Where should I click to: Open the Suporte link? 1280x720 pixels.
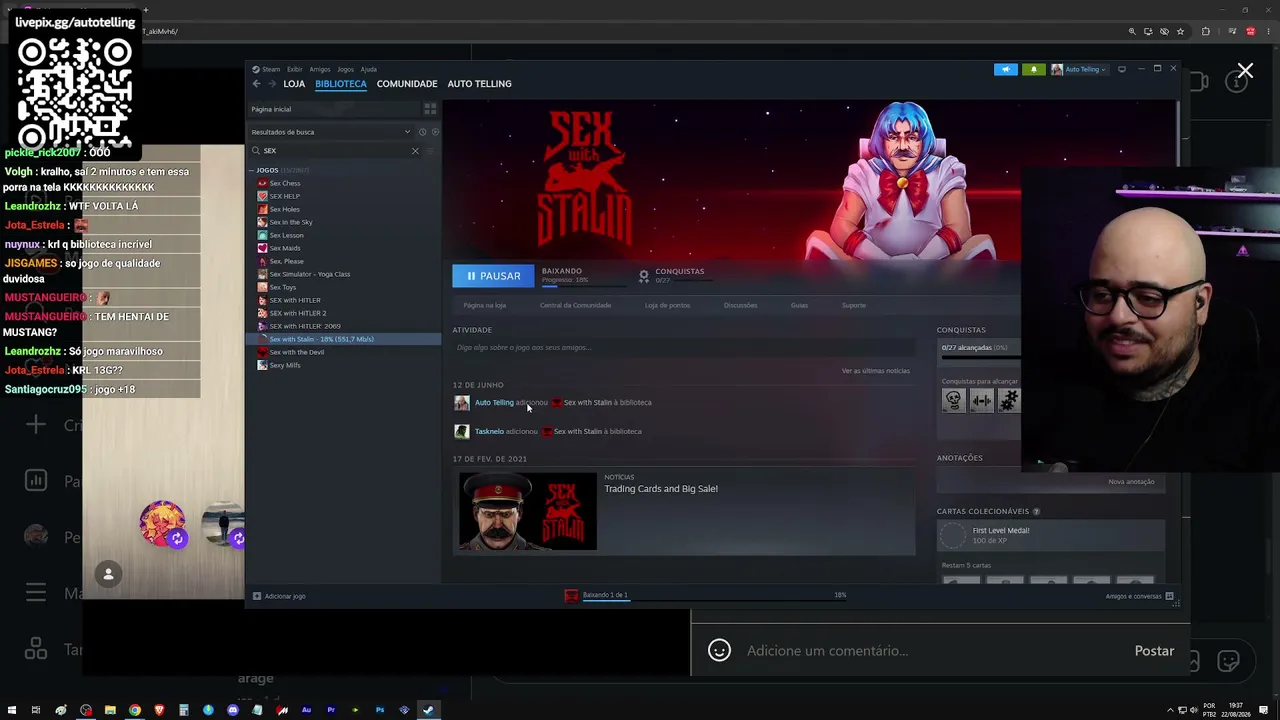(x=854, y=305)
